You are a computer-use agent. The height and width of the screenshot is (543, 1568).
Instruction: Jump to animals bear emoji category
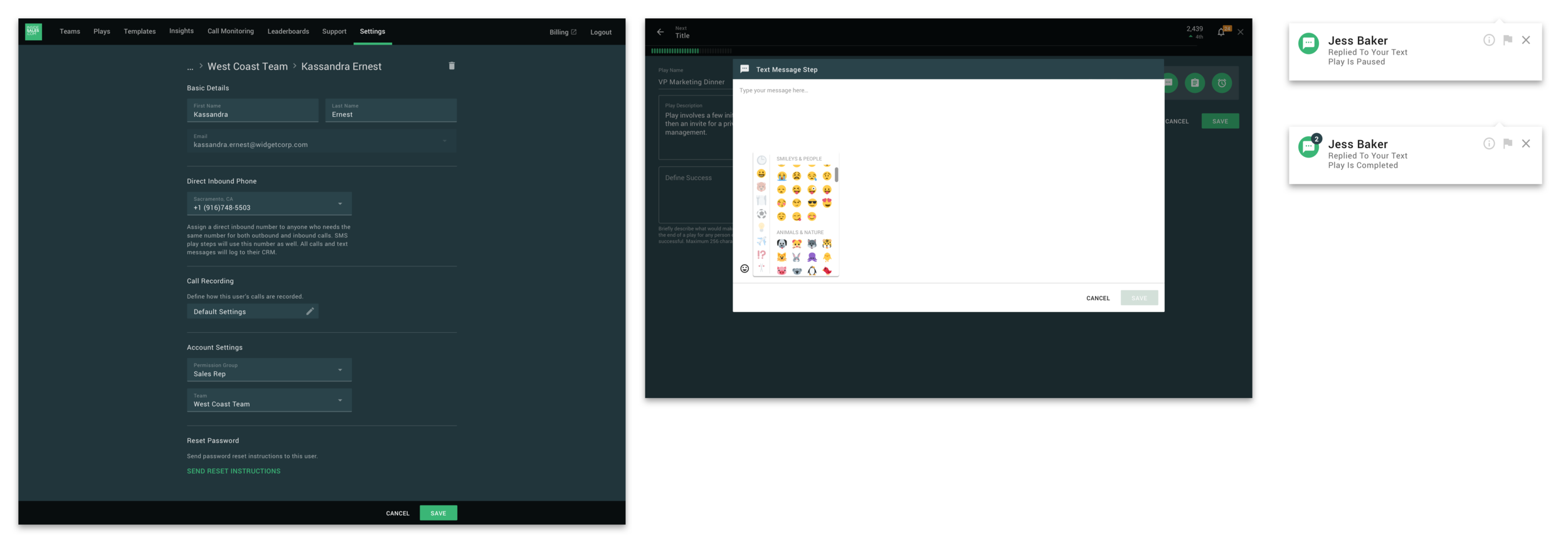[761, 187]
